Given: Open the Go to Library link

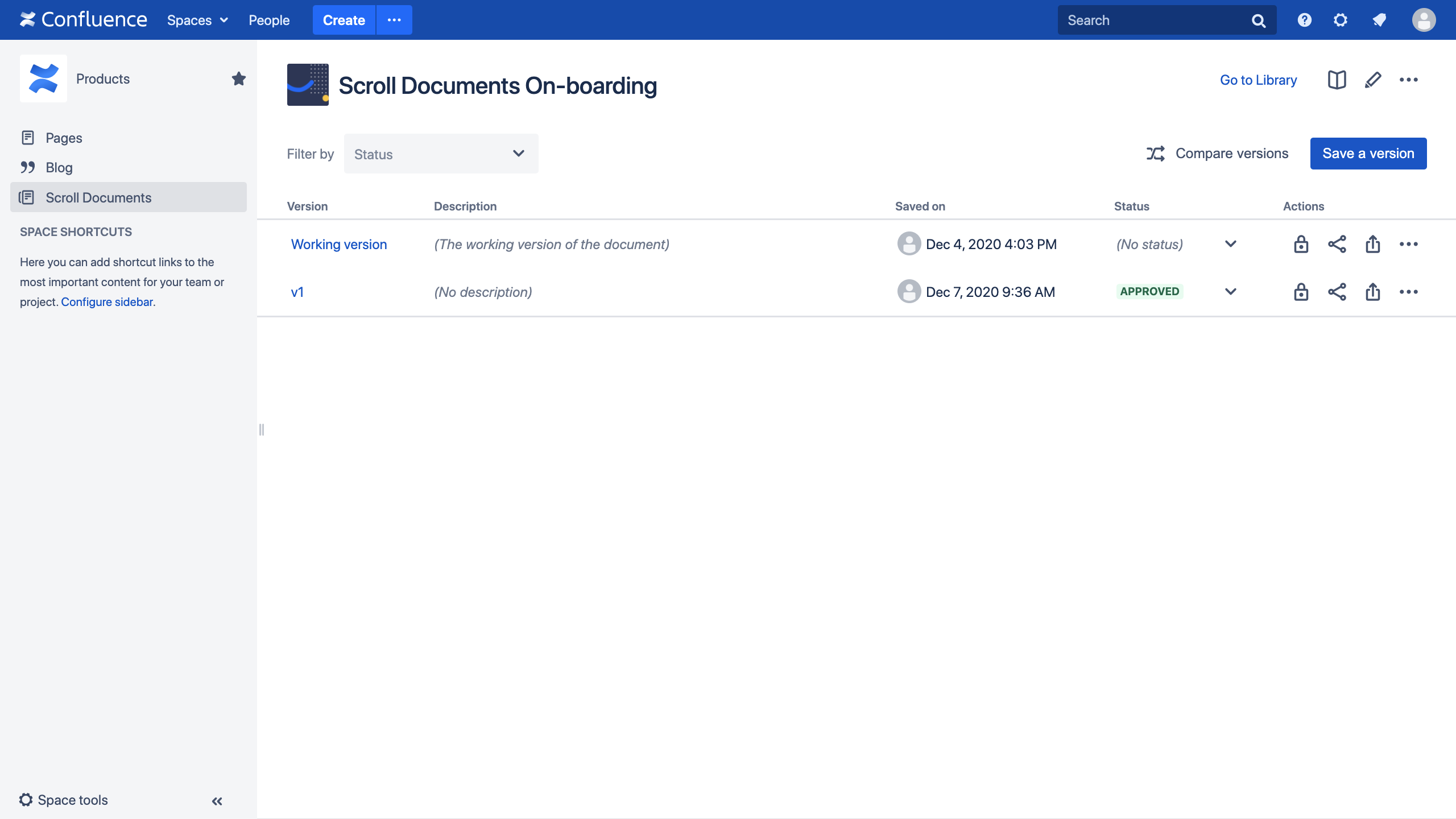Looking at the screenshot, I should [1258, 80].
